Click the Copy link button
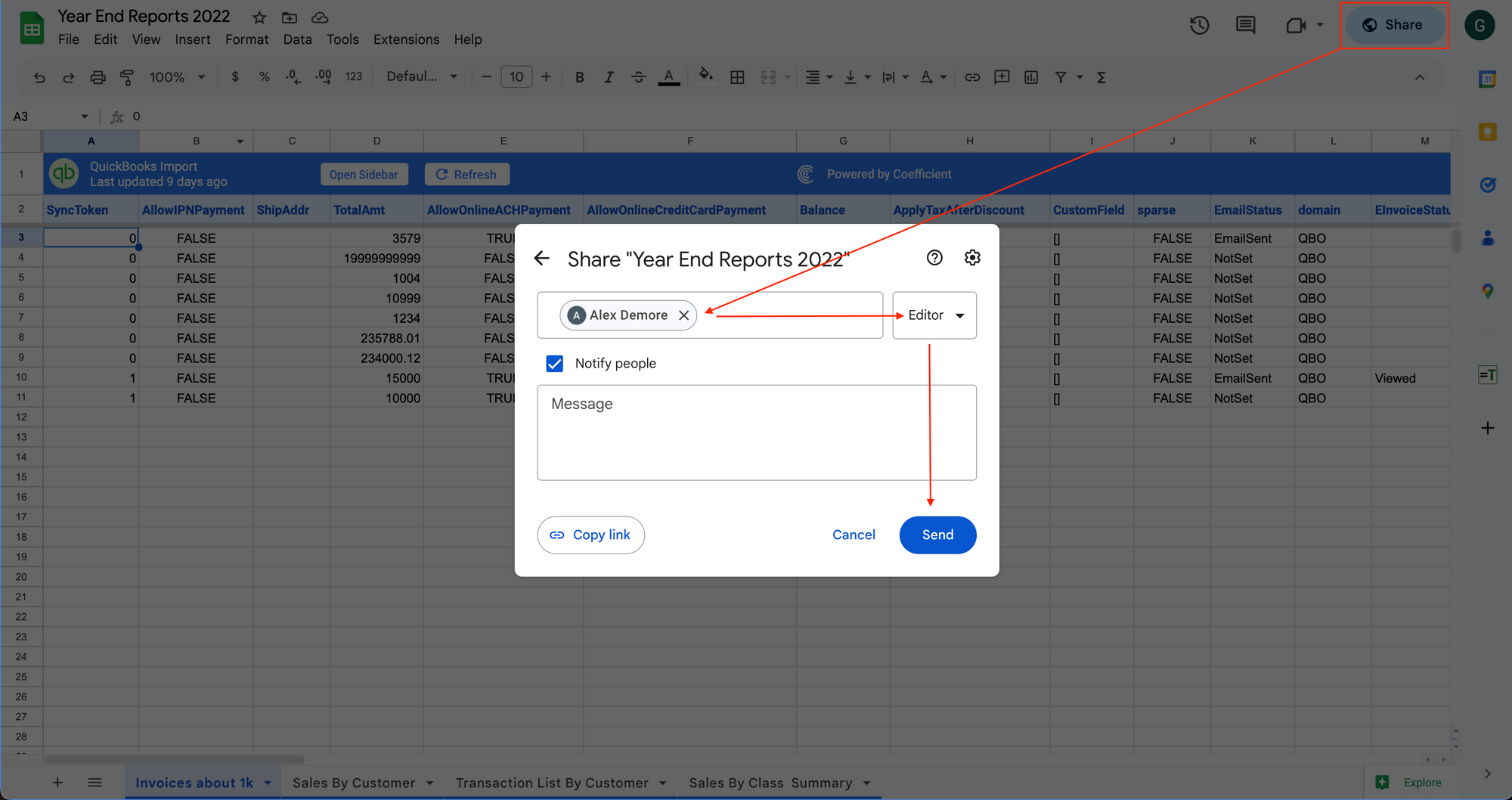The height and width of the screenshot is (800, 1512). pos(590,535)
